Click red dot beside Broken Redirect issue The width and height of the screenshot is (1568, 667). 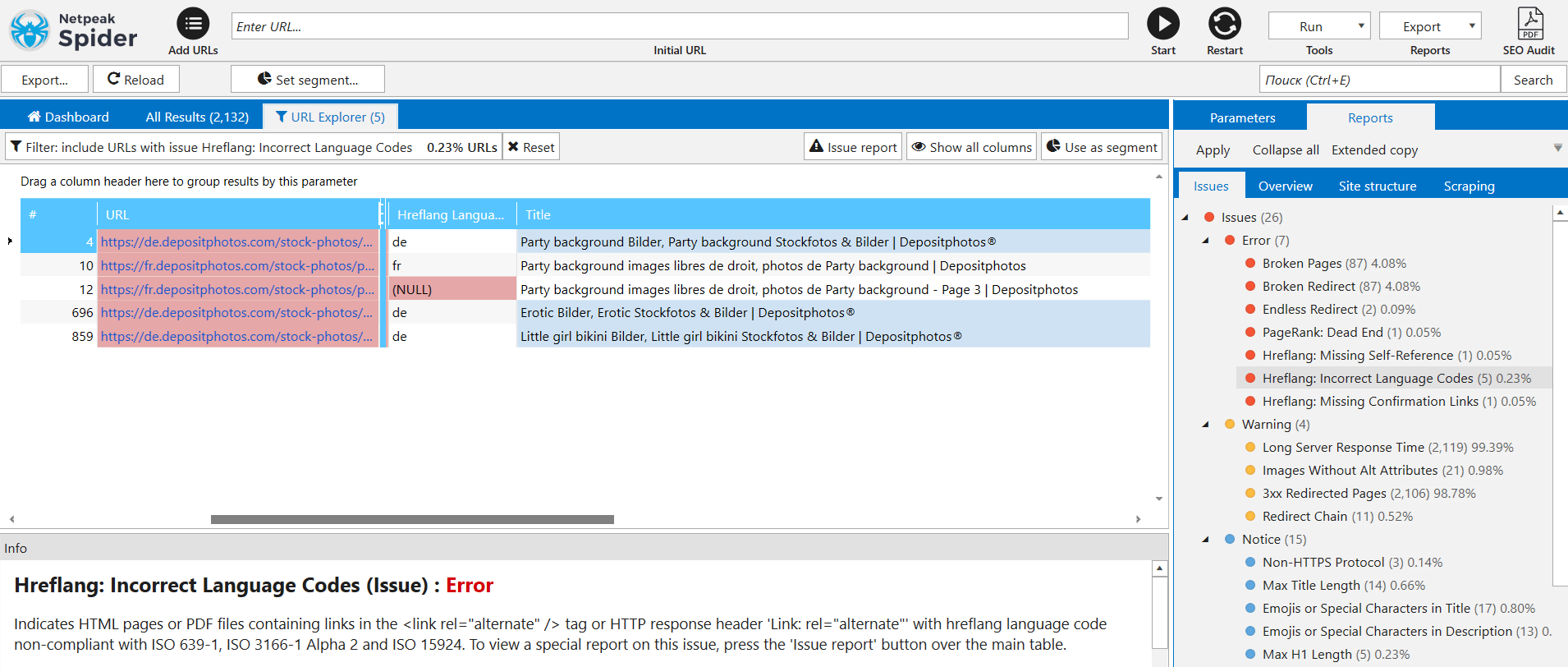[x=1250, y=287]
